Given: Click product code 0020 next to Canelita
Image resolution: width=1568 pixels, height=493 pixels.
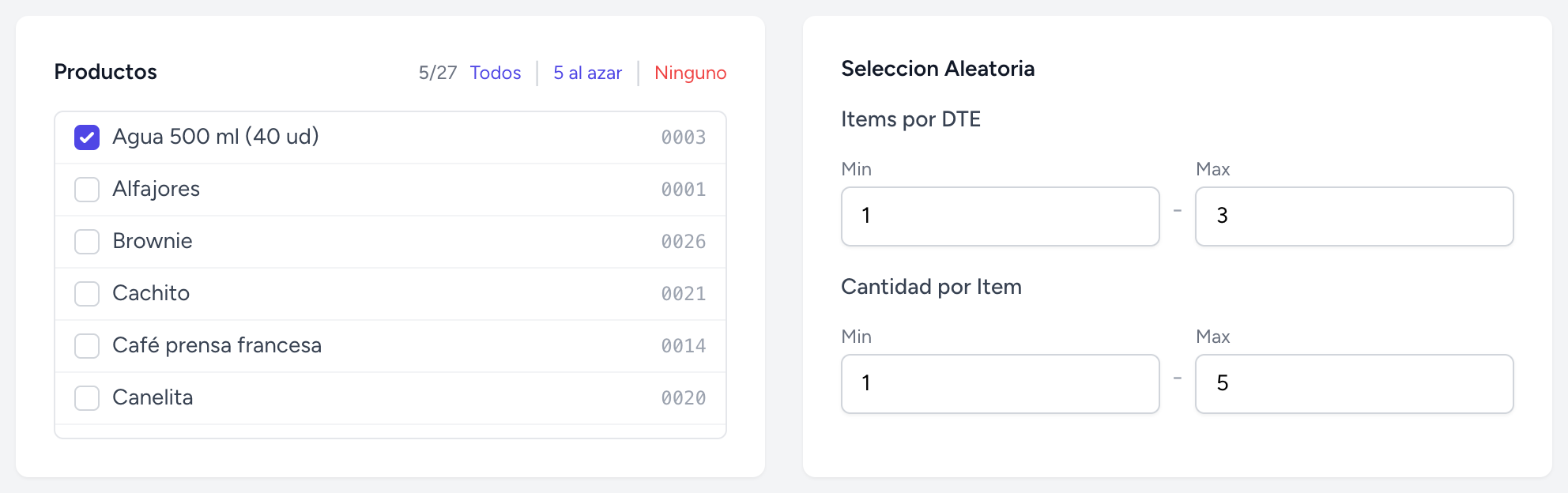Looking at the screenshot, I should 683,397.
